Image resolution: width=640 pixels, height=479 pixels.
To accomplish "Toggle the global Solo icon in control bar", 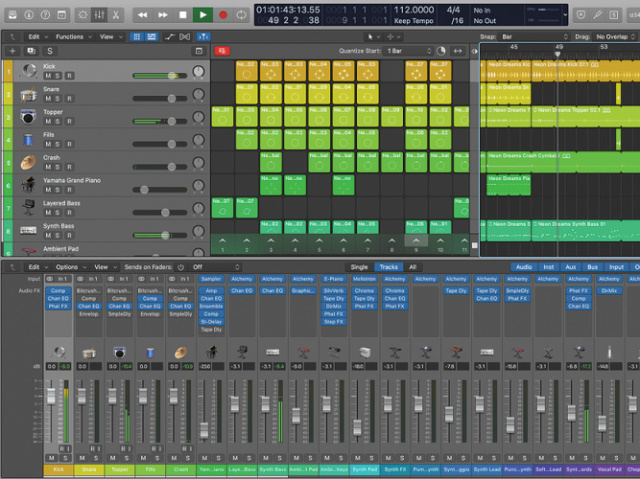I will tap(614, 15).
